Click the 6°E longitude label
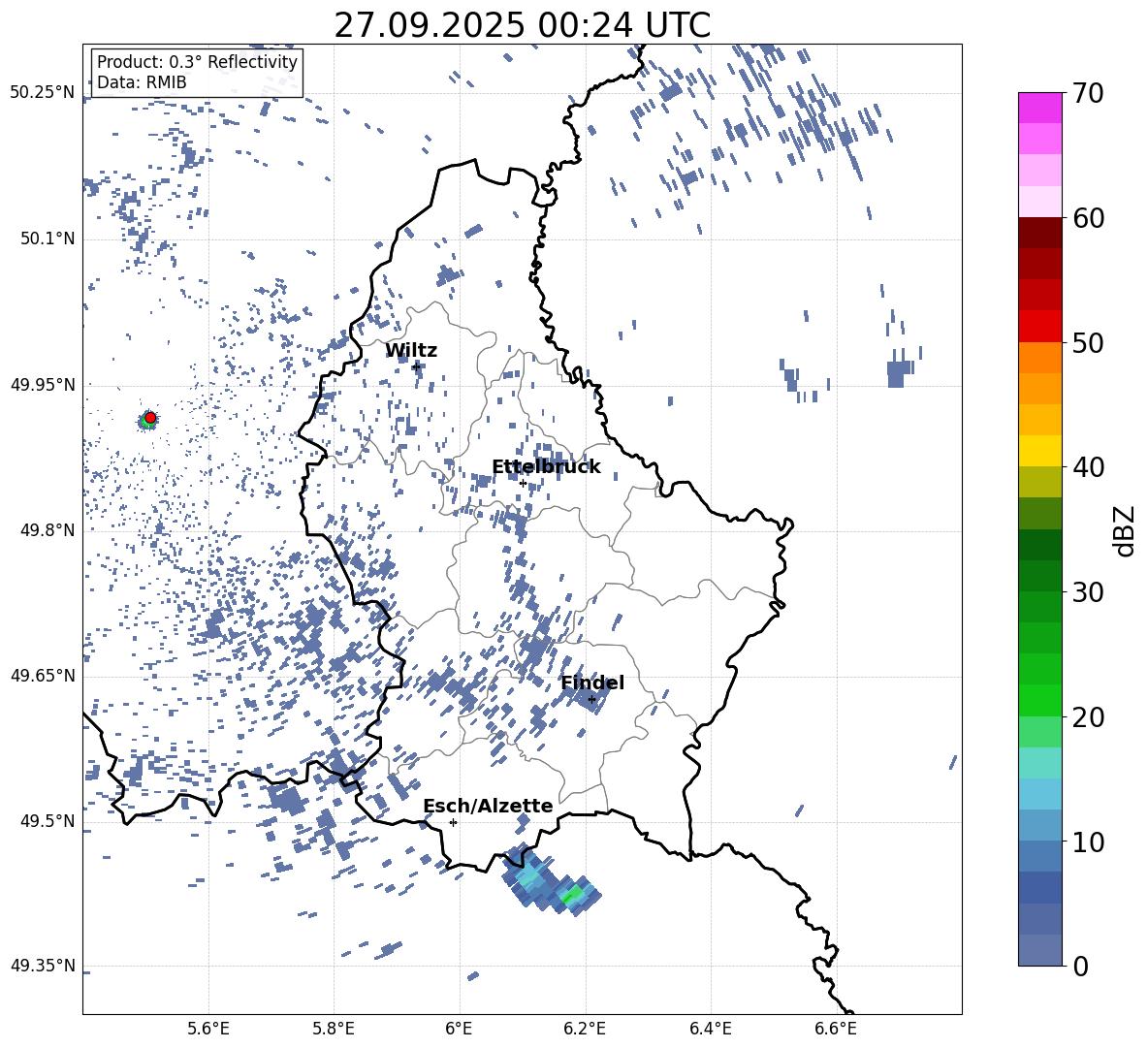Image resolution: width=1148 pixels, height=1048 pixels. click(459, 1030)
